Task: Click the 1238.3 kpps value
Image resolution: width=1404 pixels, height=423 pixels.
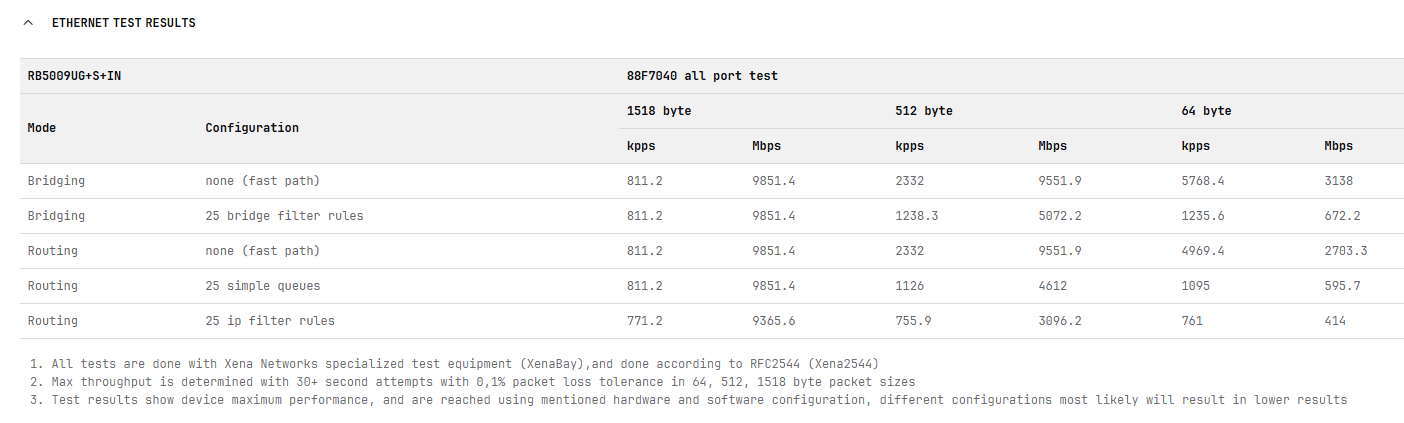Action: (916, 216)
